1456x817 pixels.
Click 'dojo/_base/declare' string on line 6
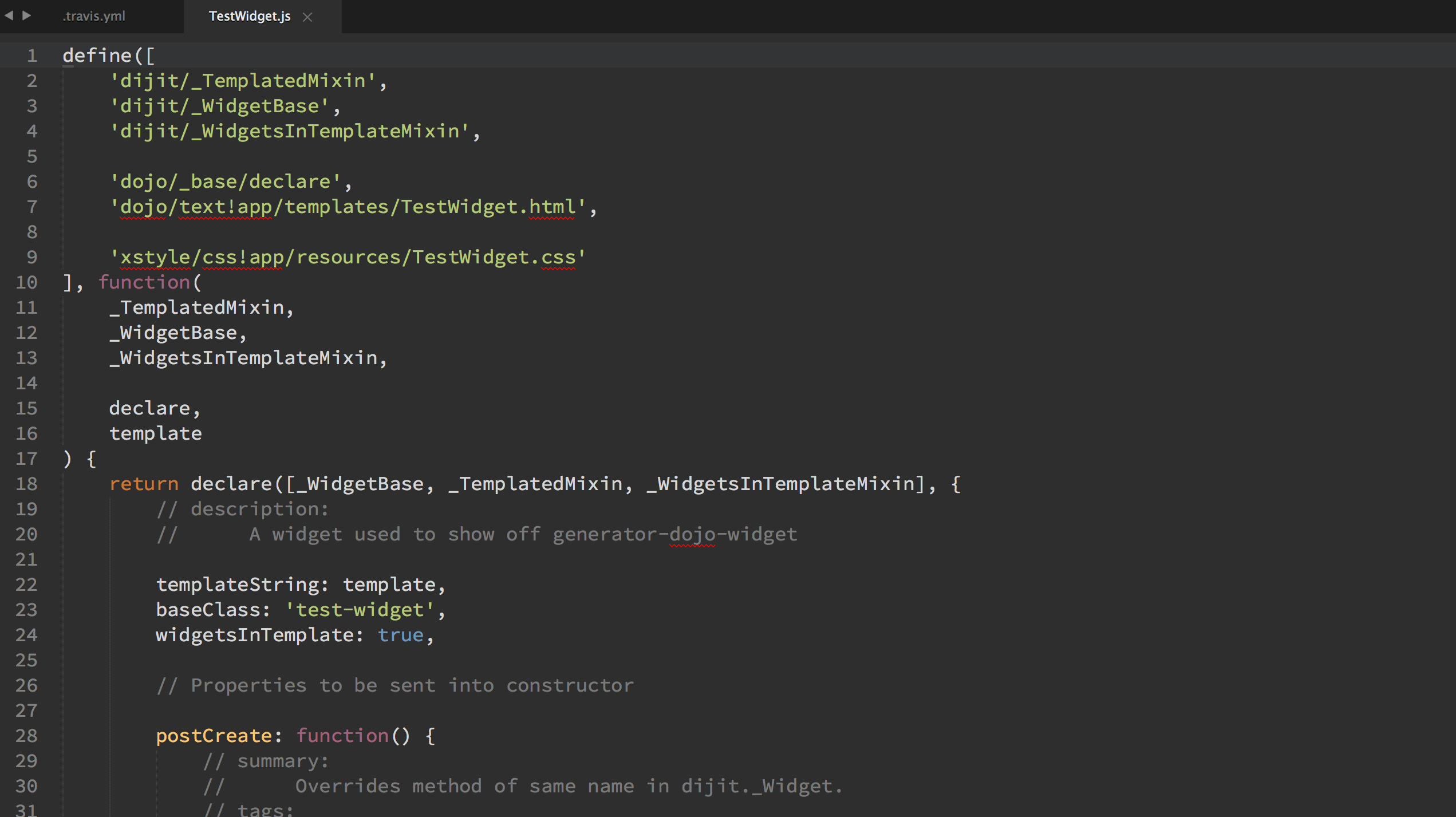tap(226, 181)
